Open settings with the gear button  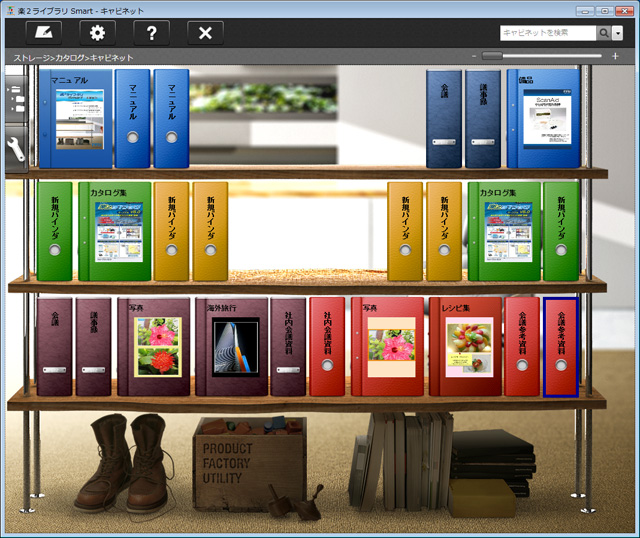click(x=97, y=33)
